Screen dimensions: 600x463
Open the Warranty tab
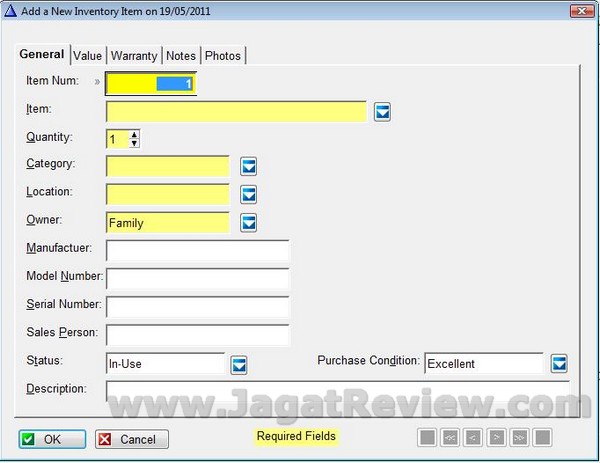point(134,56)
